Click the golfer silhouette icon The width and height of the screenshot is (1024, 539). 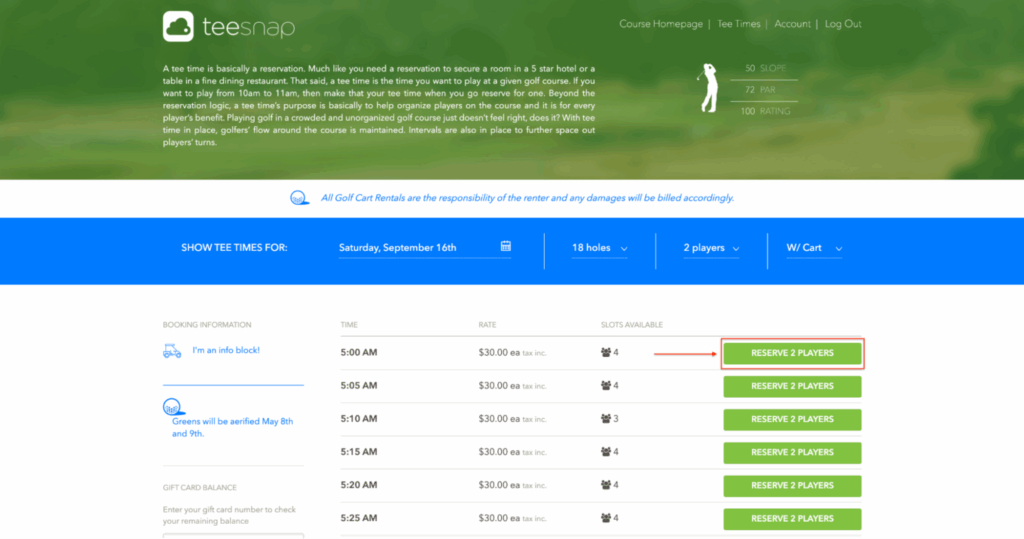(710, 88)
